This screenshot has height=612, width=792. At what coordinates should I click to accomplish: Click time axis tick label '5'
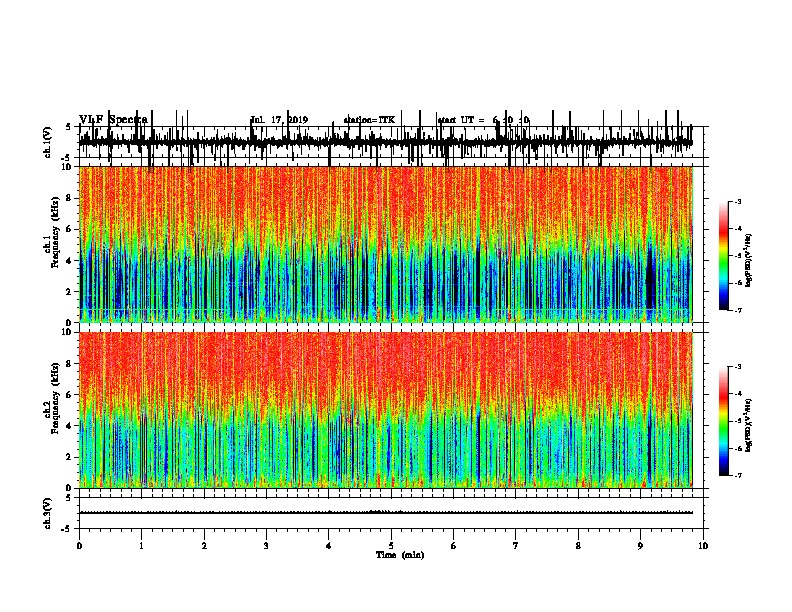coord(391,546)
